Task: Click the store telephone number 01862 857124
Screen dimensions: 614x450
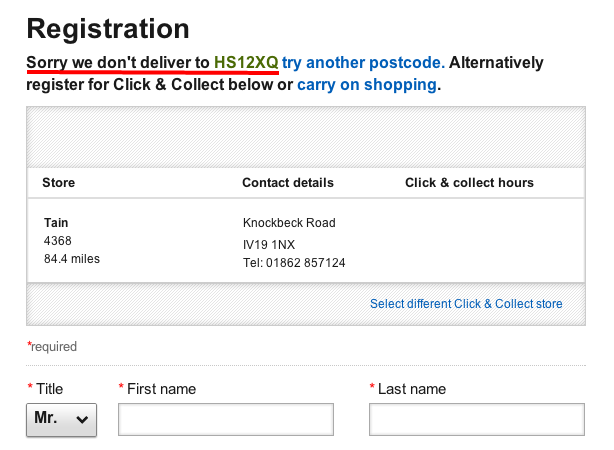Action: 295,263
